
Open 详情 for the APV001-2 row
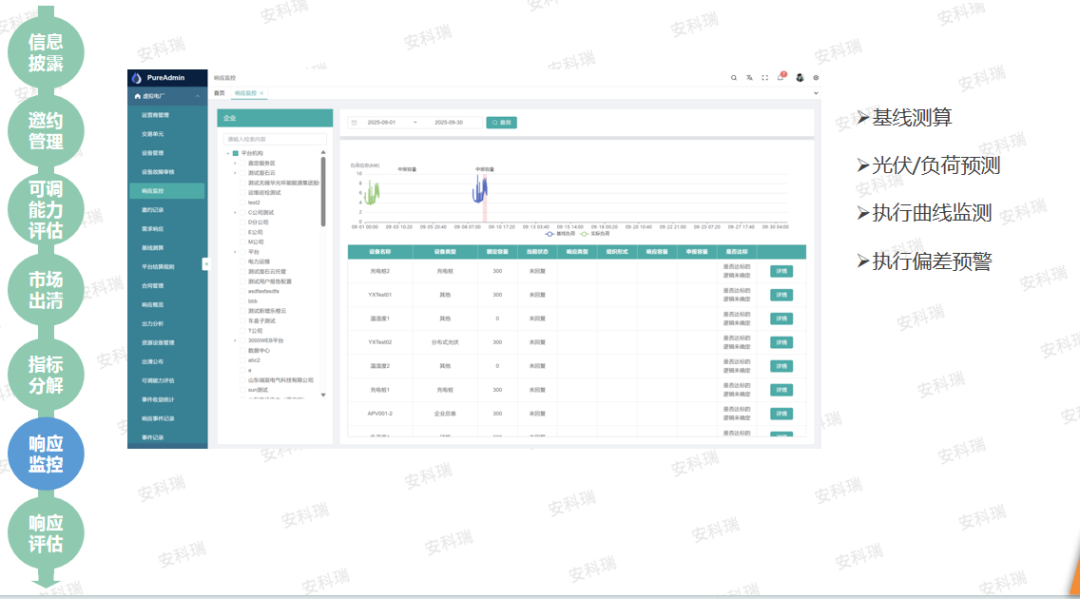pyautogui.click(x=781, y=414)
